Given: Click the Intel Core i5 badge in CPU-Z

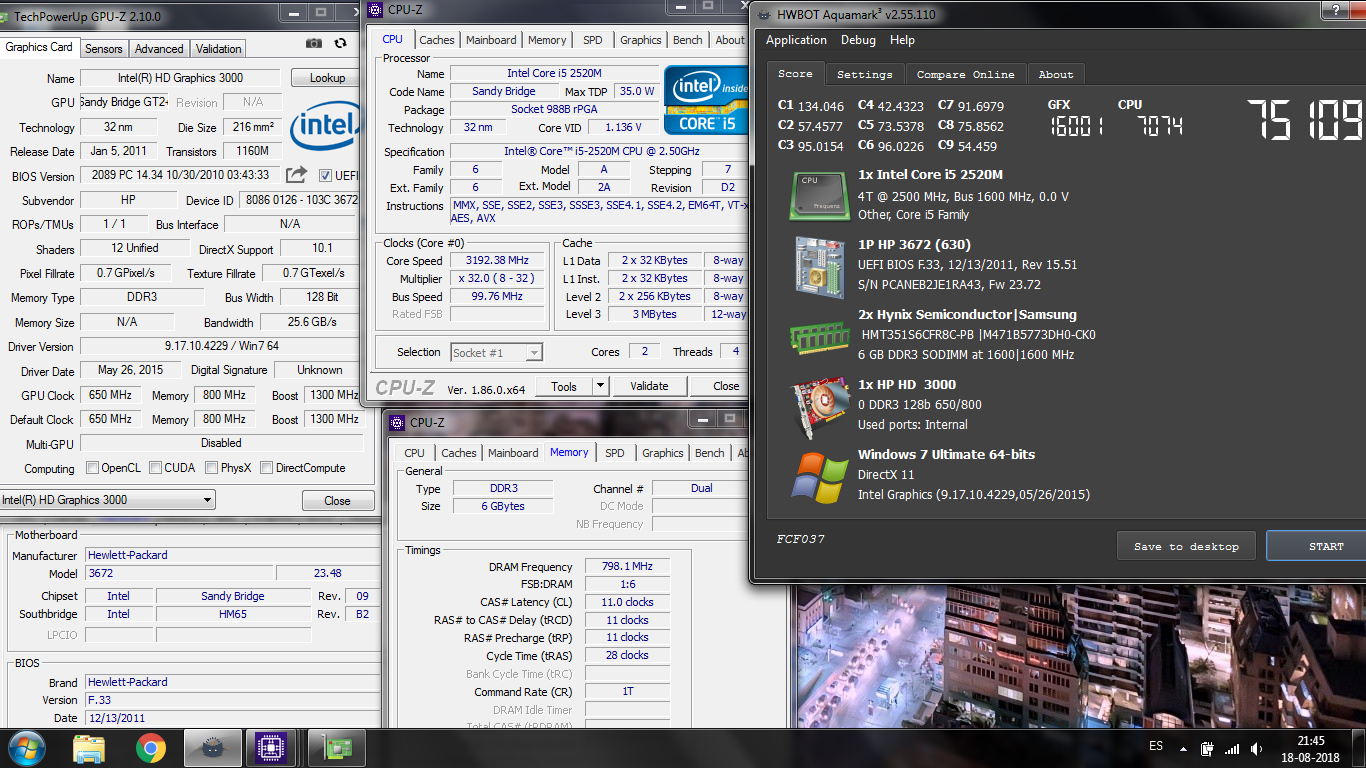Looking at the screenshot, I should (705, 101).
